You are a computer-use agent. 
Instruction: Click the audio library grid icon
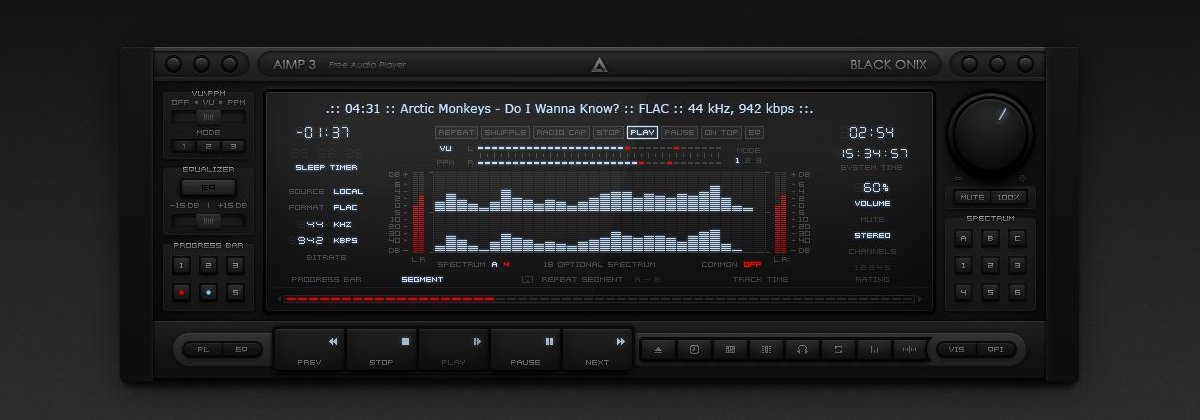coord(730,349)
